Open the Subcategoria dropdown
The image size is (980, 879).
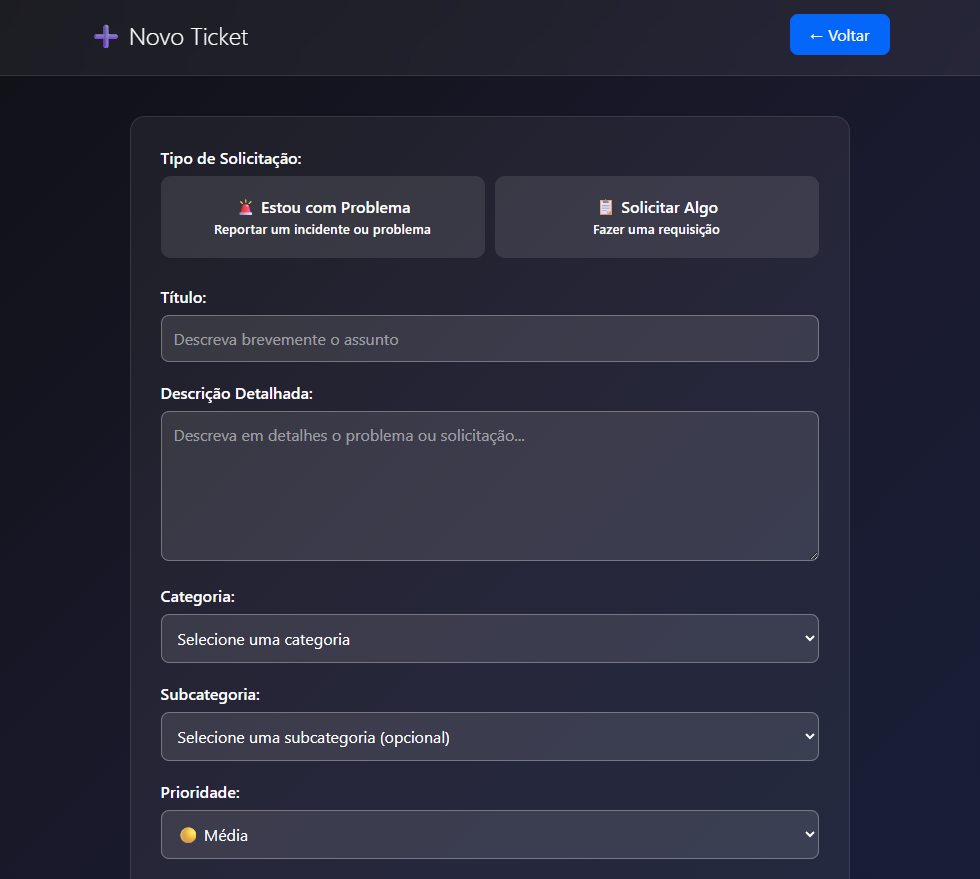click(489, 736)
